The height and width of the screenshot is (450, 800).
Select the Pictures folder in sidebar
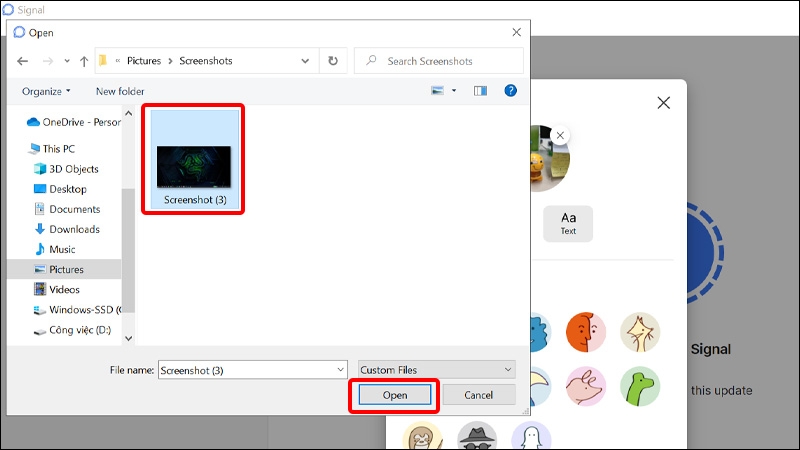(x=64, y=269)
